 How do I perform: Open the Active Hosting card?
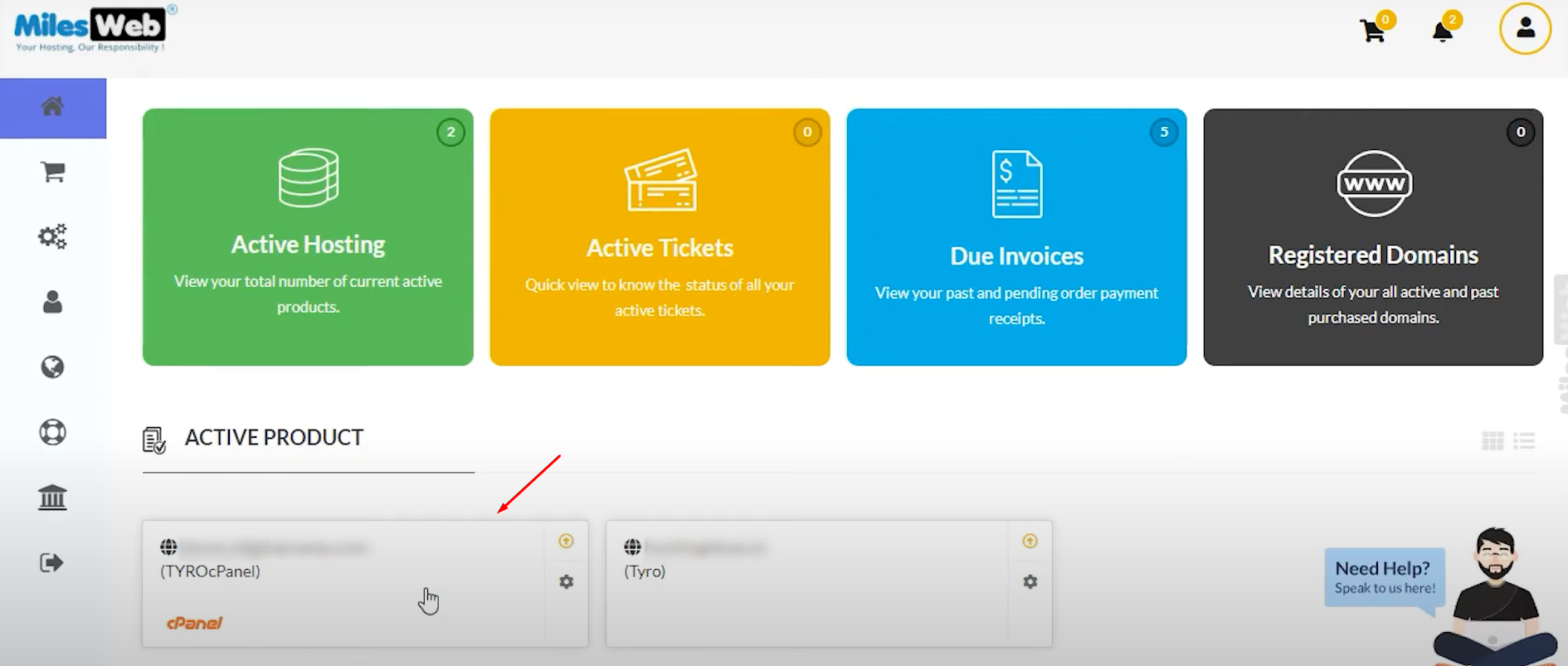[x=308, y=237]
